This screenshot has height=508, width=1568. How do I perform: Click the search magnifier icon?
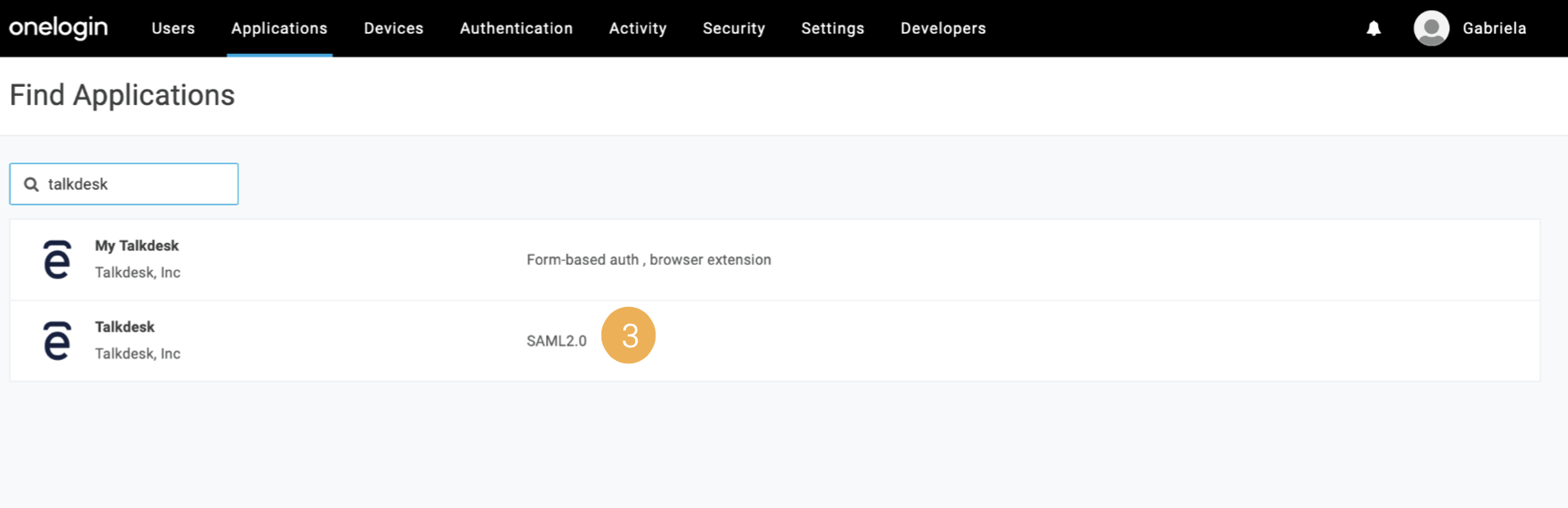pos(31,184)
